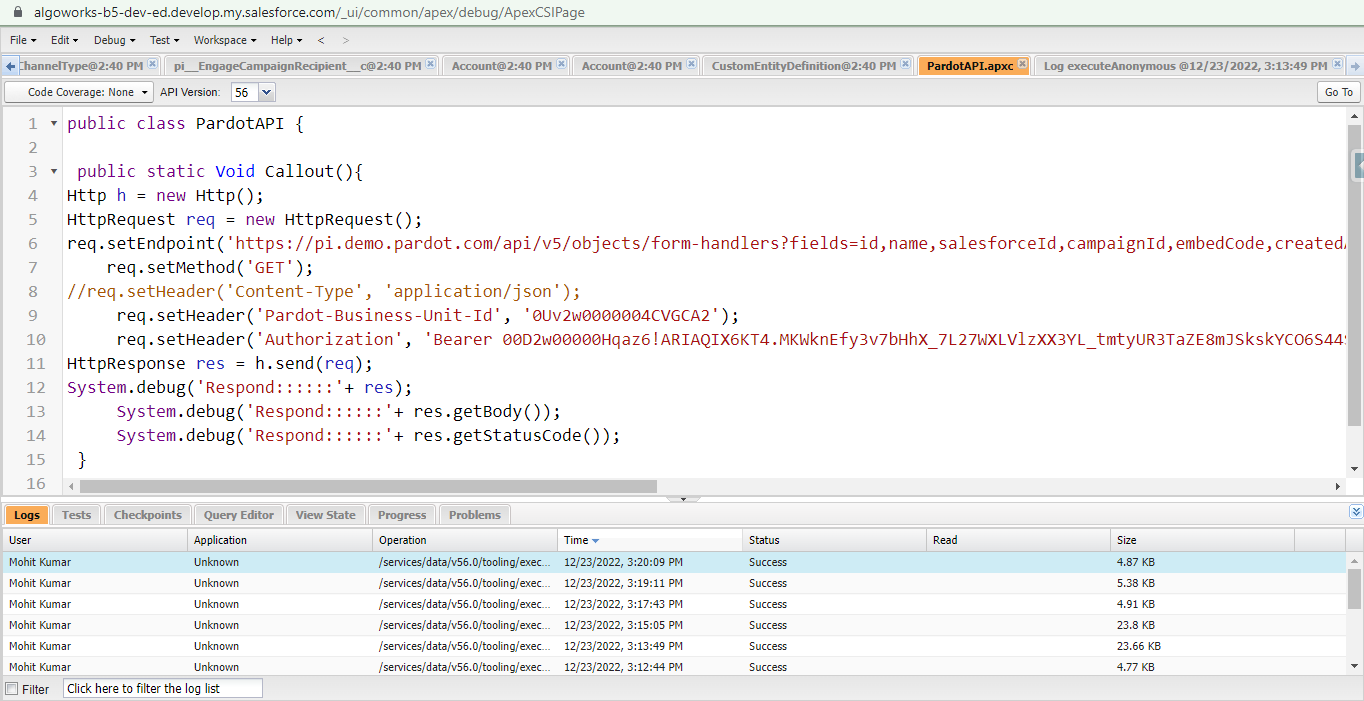Close the PardotAPI.apxc tab
This screenshot has height=701, width=1364.
coord(1021,64)
